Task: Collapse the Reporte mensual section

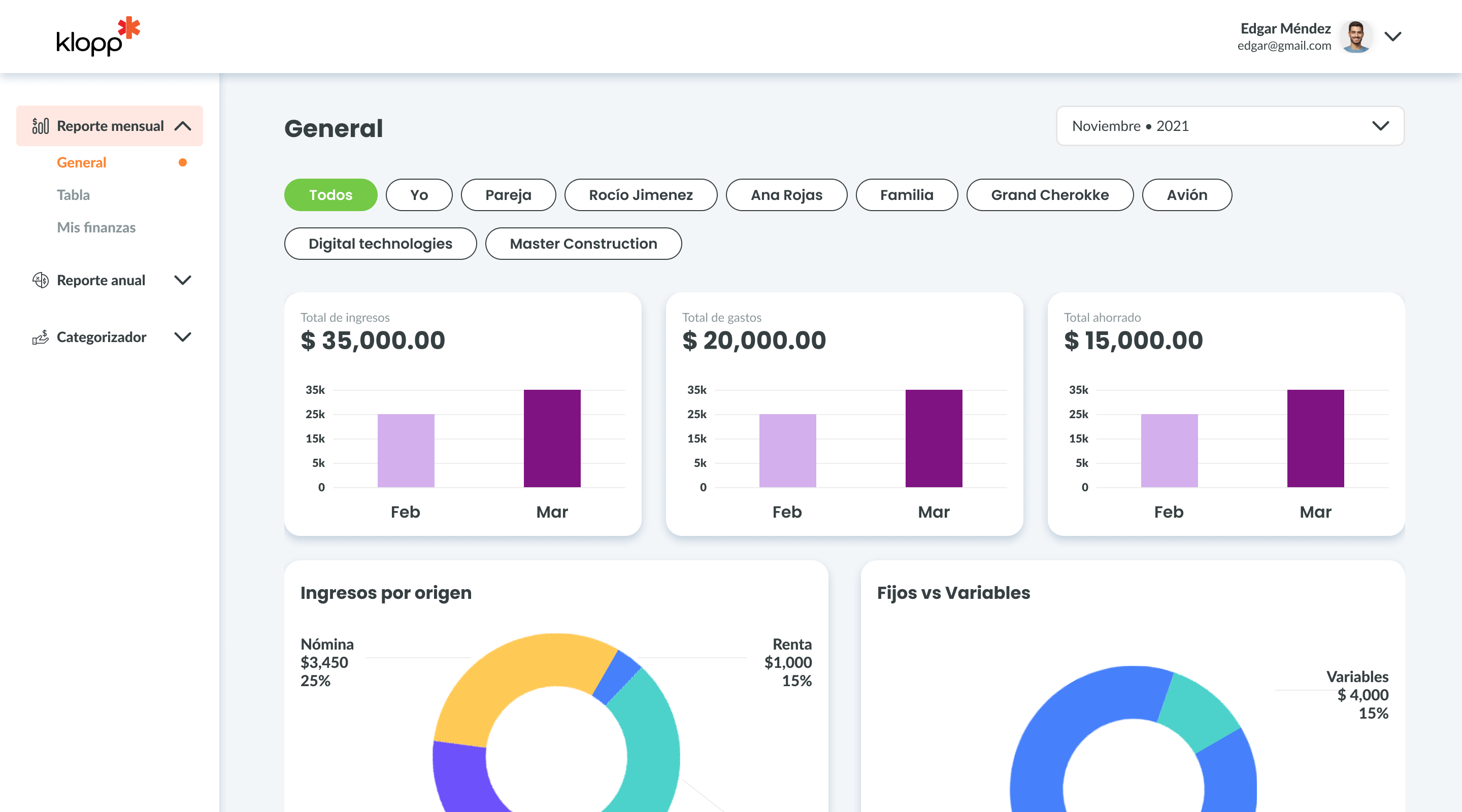Action: pyautogui.click(x=183, y=125)
